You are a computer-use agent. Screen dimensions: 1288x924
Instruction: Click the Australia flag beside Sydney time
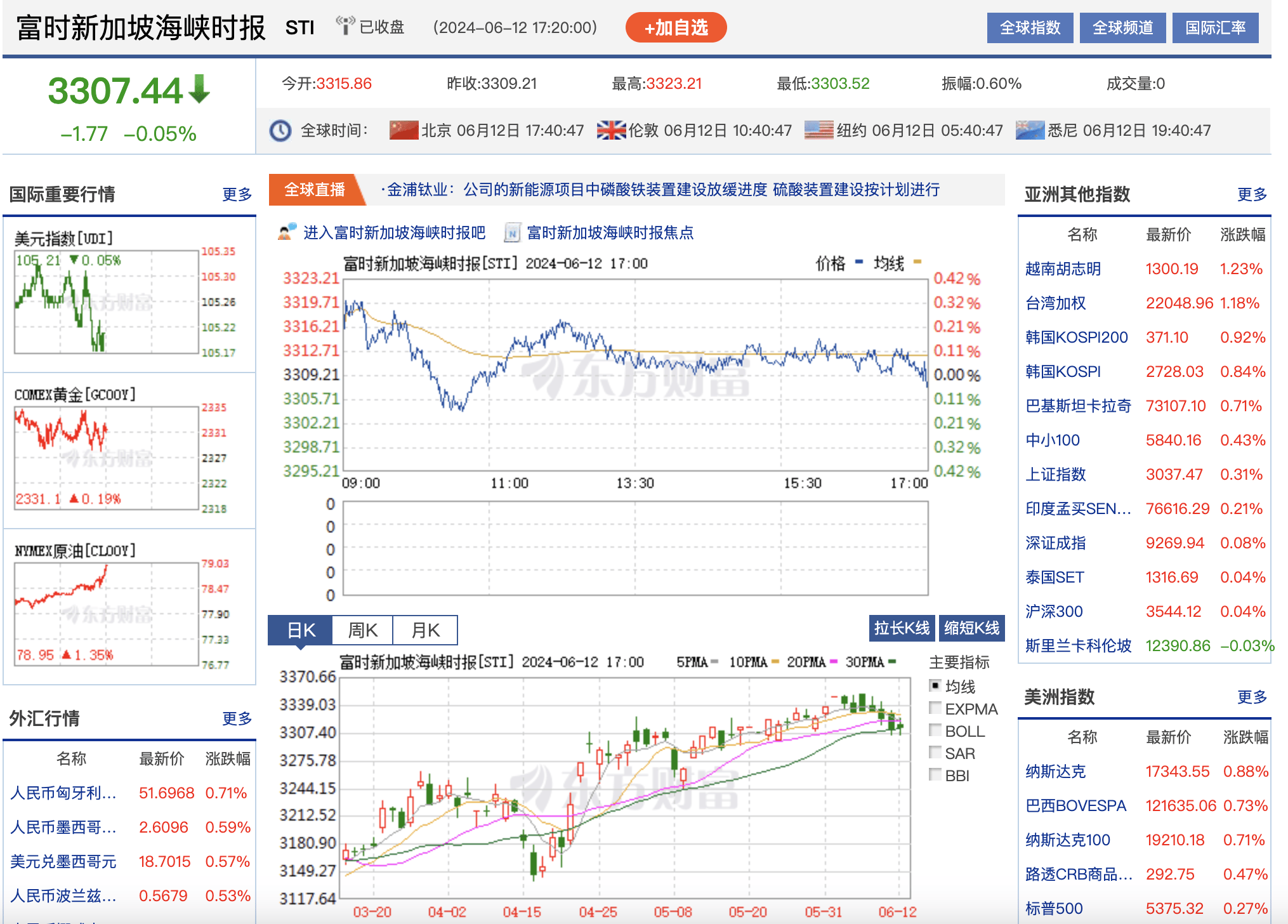1030,130
